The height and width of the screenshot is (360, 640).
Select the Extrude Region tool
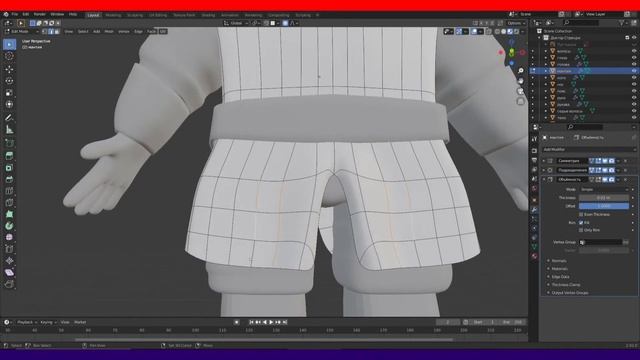click(x=9, y=156)
